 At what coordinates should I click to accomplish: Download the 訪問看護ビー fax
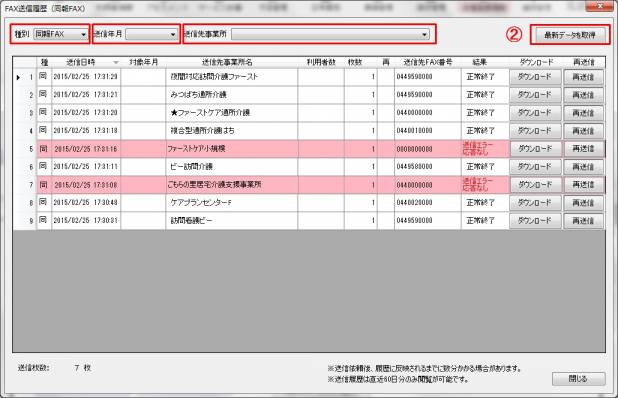coord(535,221)
